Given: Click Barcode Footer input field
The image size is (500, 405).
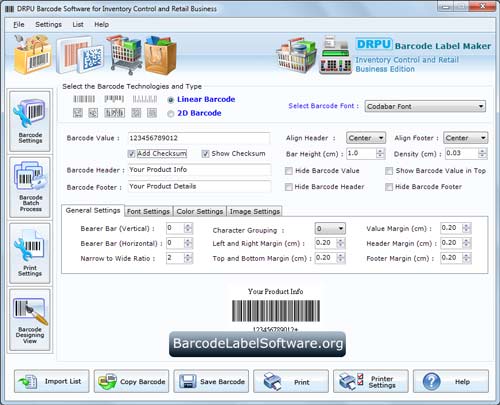Looking at the screenshot, I should 199,186.
